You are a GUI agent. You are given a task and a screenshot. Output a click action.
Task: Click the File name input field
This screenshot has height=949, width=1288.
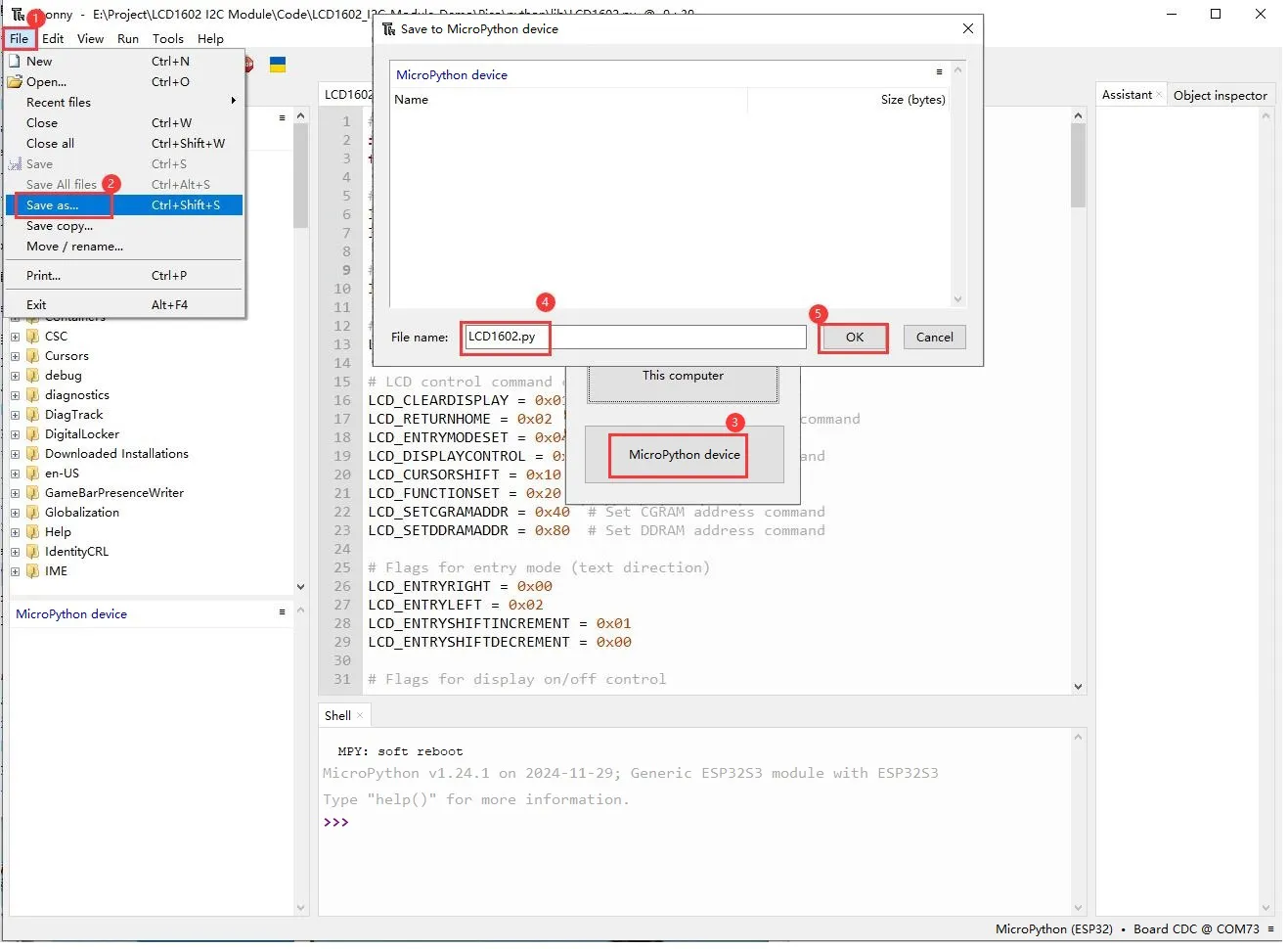click(x=636, y=337)
